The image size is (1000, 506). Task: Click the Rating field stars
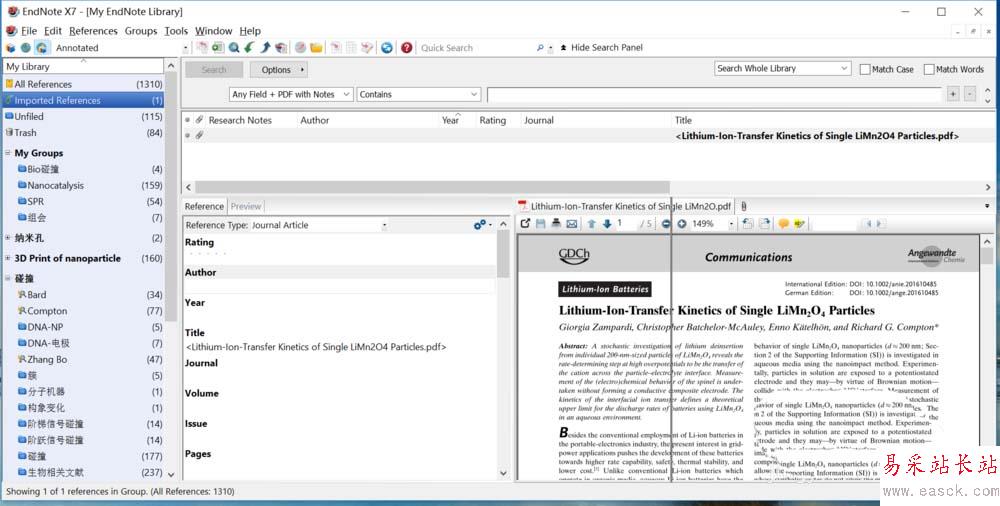[x=209, y=253]
